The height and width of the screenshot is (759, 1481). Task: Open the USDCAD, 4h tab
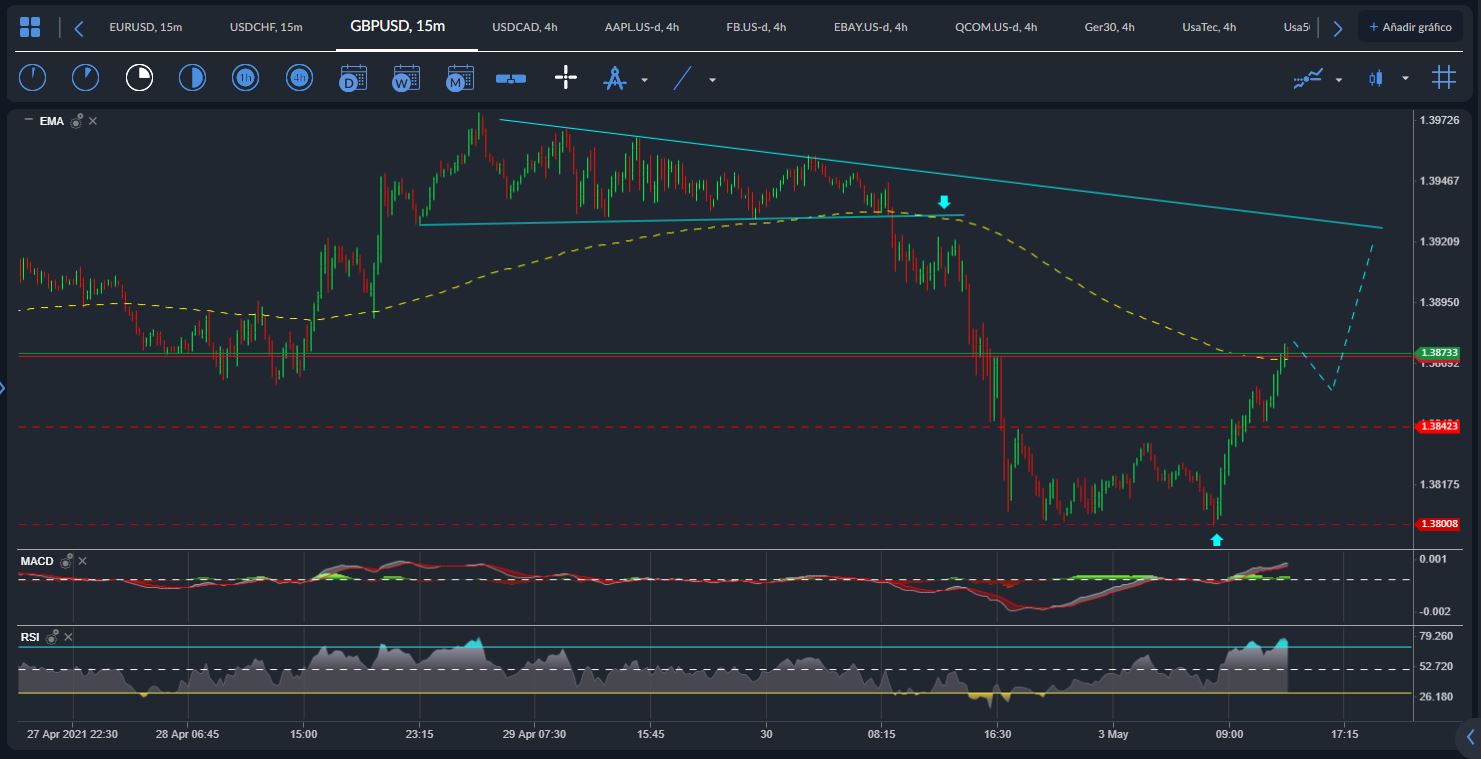click(525, 27)
